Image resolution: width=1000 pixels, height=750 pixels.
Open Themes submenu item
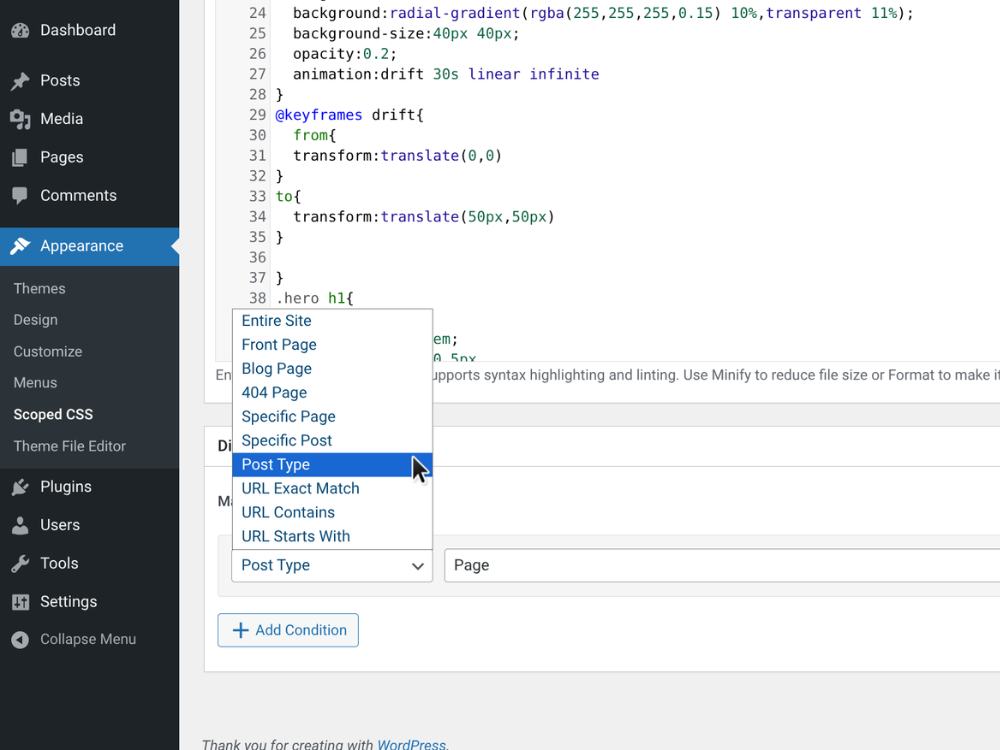[40, 288]
